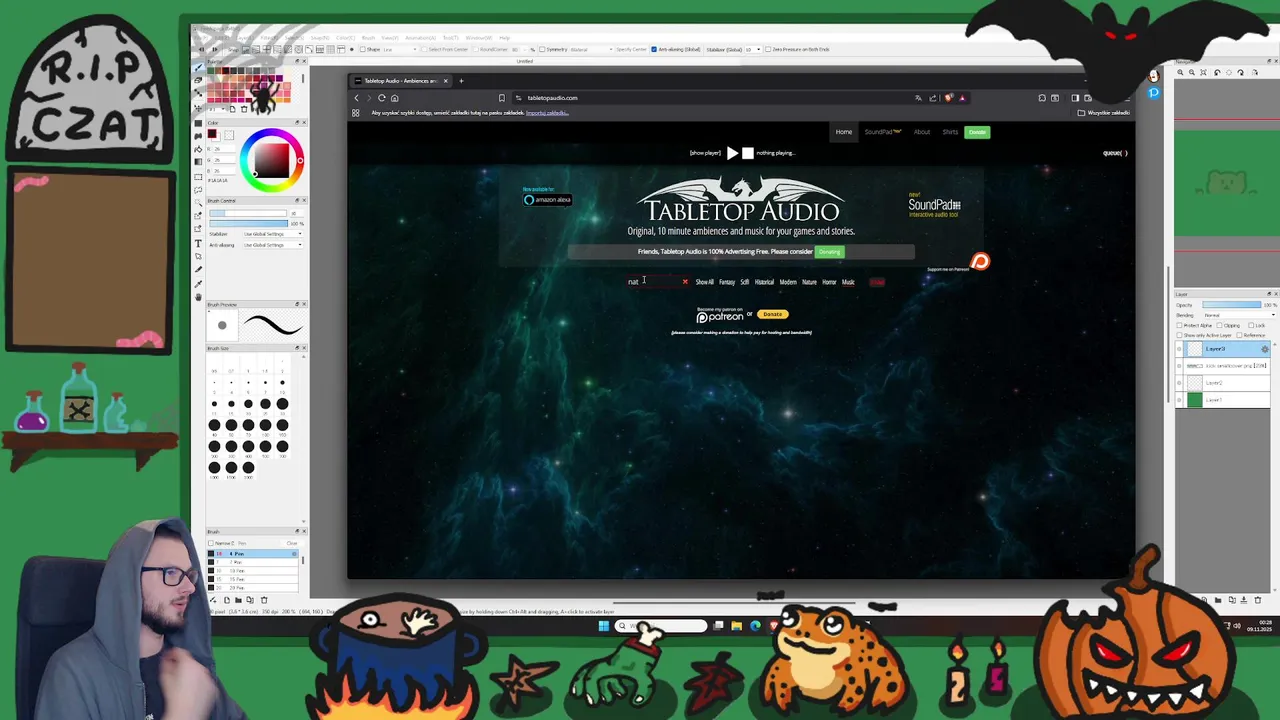Click the green Donate nav button
Image resolution: width=1280 pixels, height=720 pixels.
[977, 132]
